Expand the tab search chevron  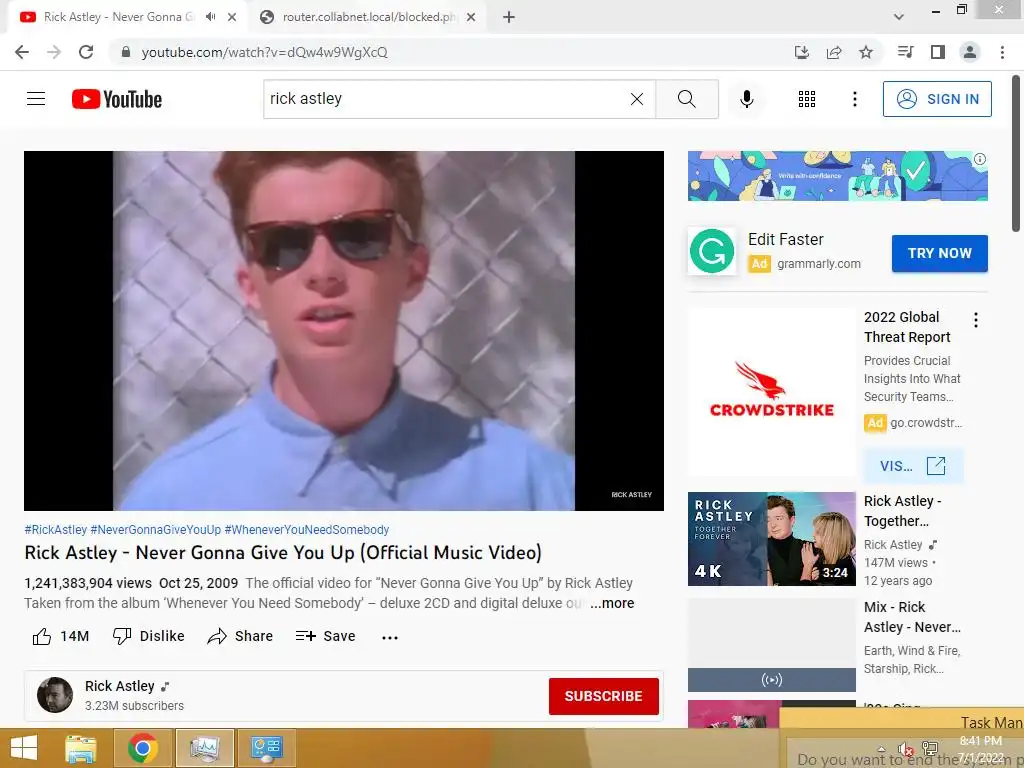point(899,17)
